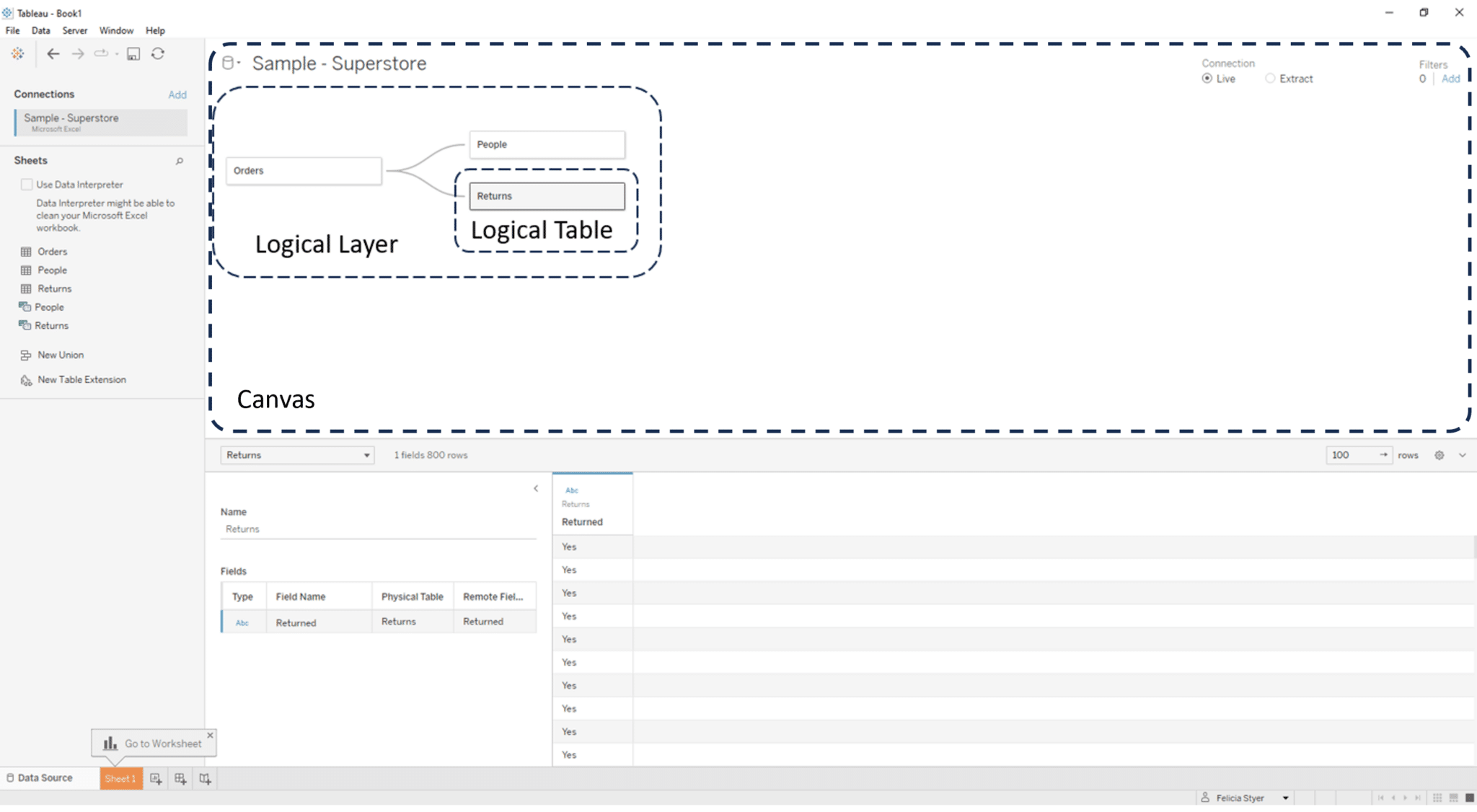This screenshot has height=812, width=1477.
Task: Click the Add connection link
Action: (177, 94)
